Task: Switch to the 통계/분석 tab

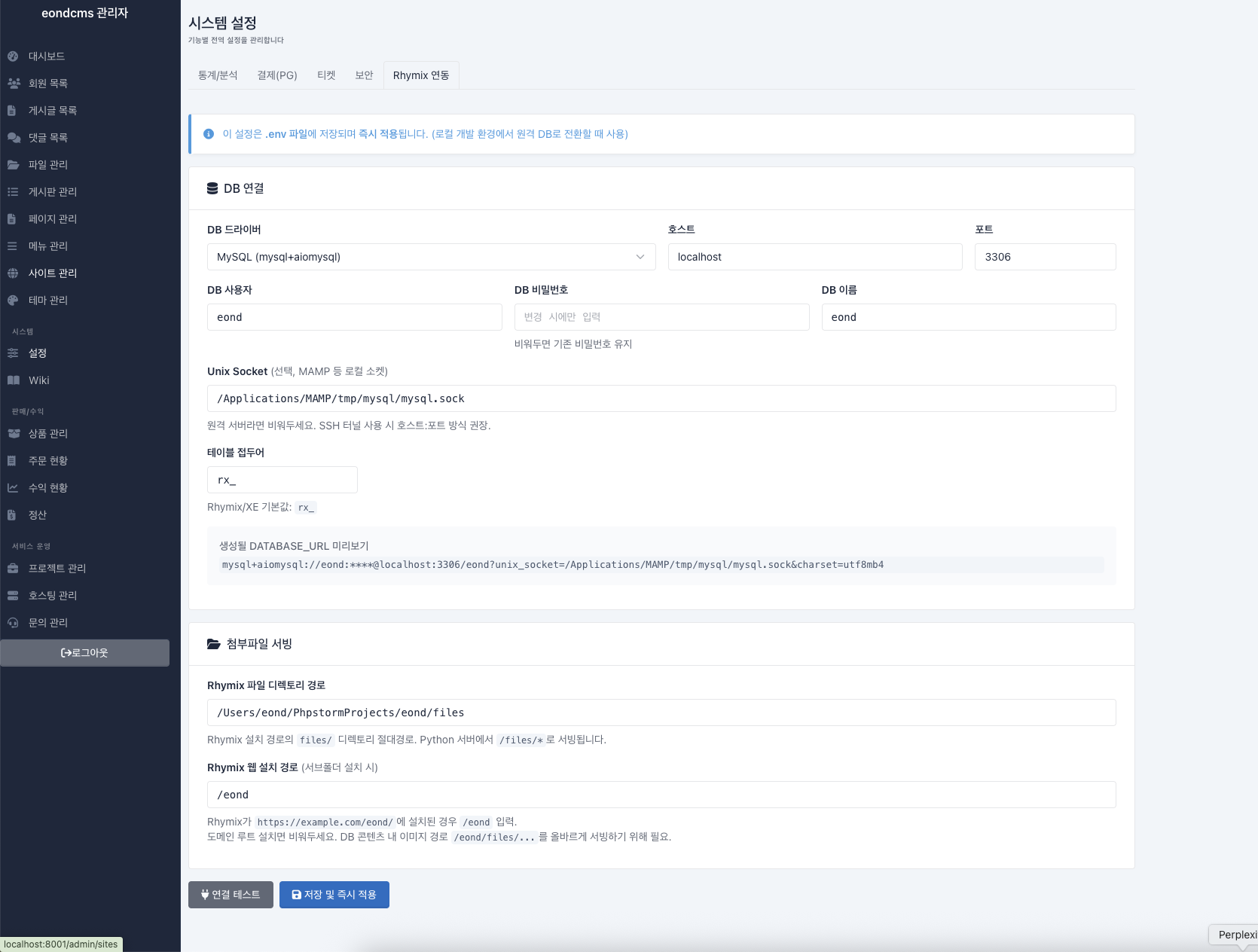Action: click(218, 75)
